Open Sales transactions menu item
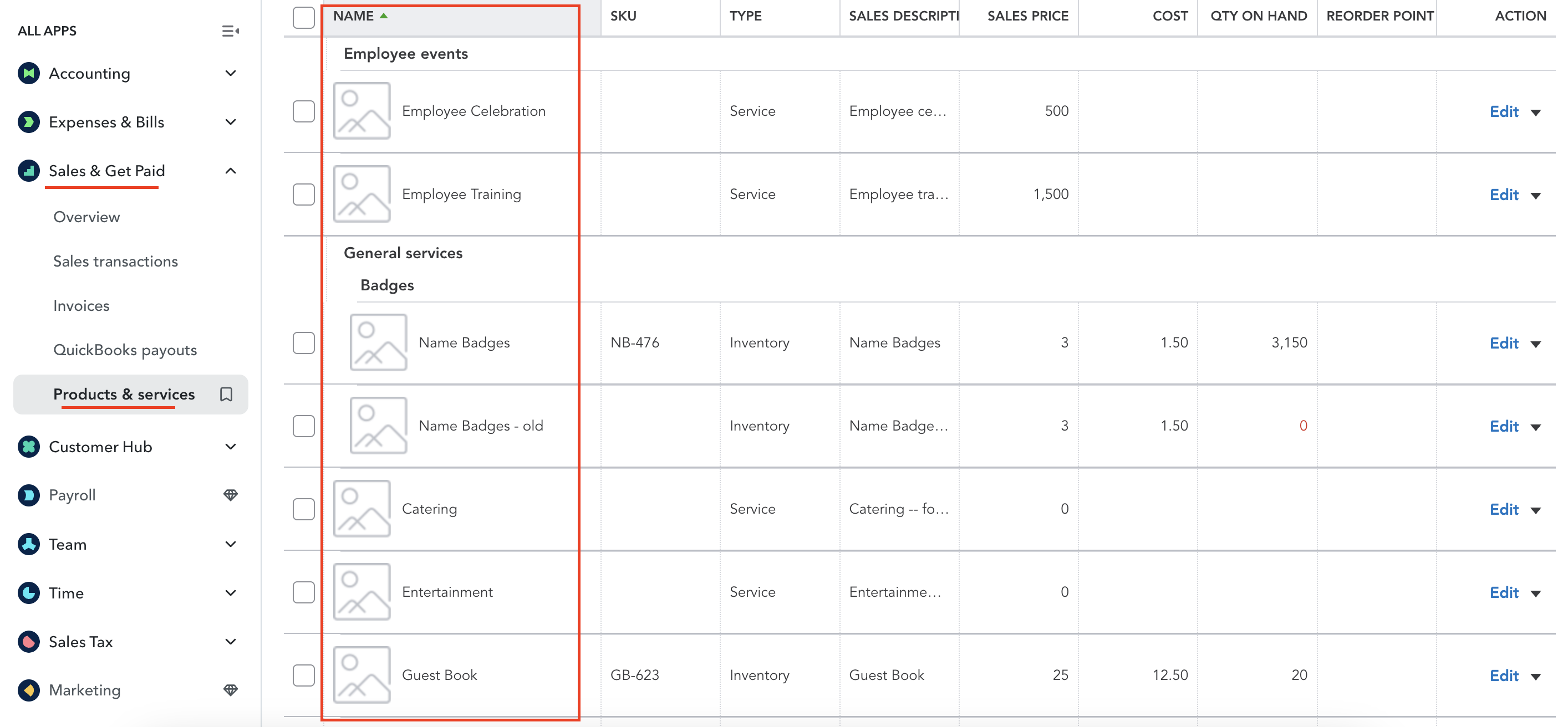Screen dimensions: 1568x727 116,262
